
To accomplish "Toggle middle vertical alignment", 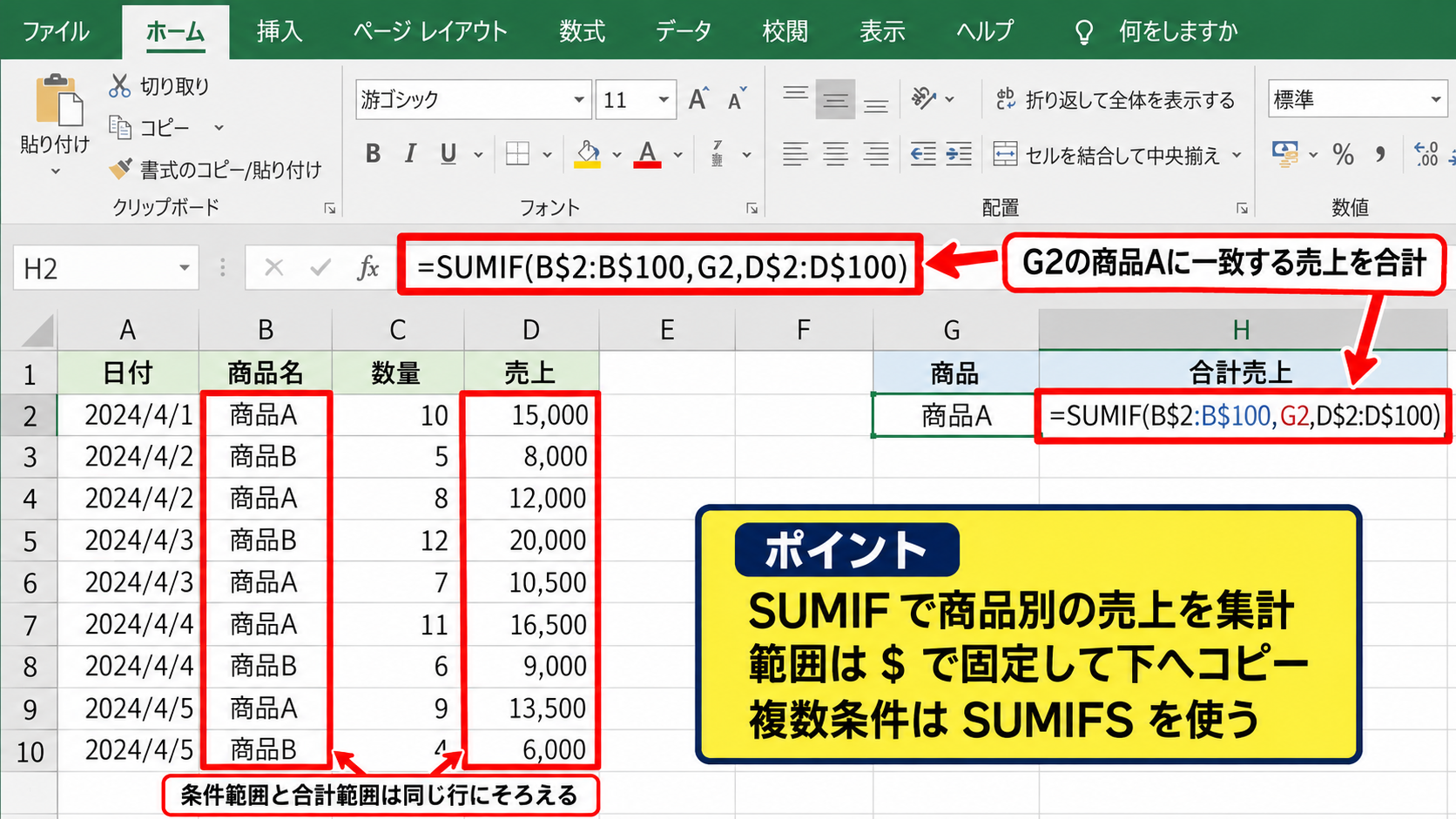I will (835, 99).
